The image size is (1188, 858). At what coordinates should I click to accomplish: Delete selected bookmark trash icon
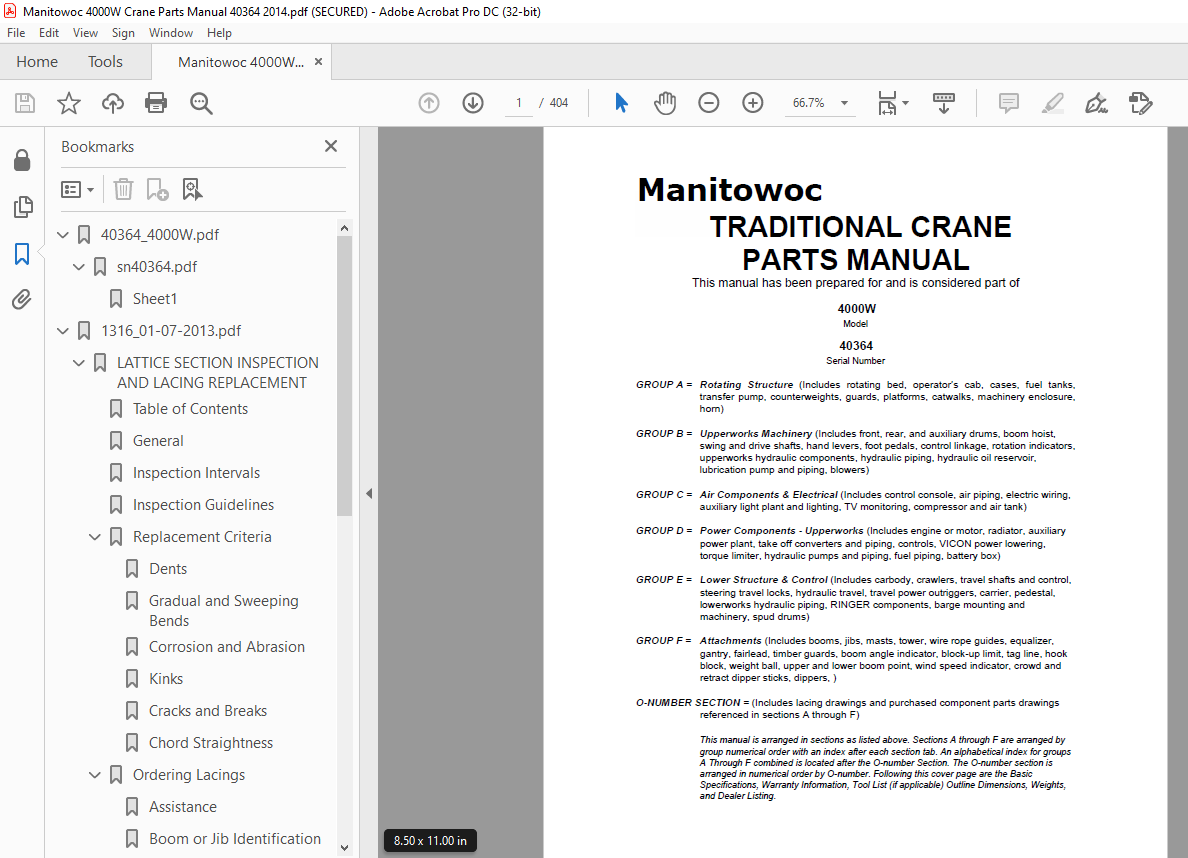tap(123, 189)
